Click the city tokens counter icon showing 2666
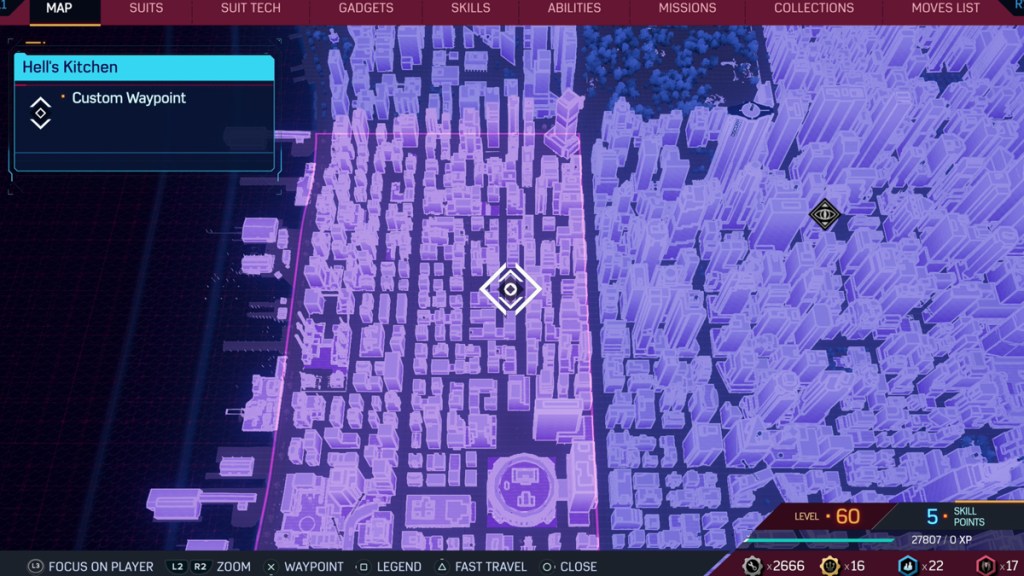Screen dimensions: 1024x576 click(753, 566)
